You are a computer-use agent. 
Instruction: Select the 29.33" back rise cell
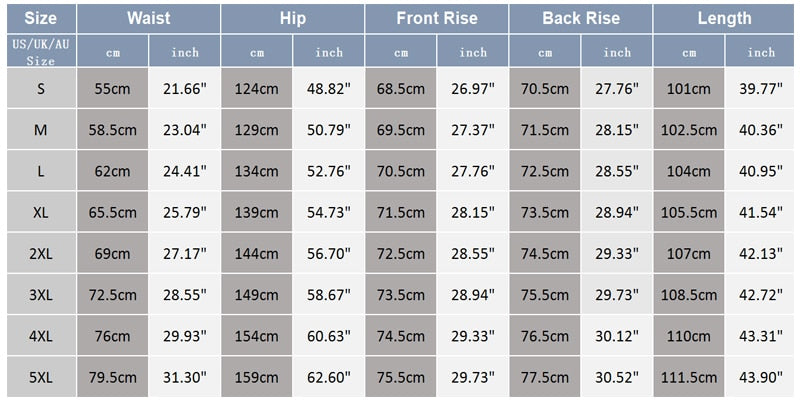coord(617,253)
